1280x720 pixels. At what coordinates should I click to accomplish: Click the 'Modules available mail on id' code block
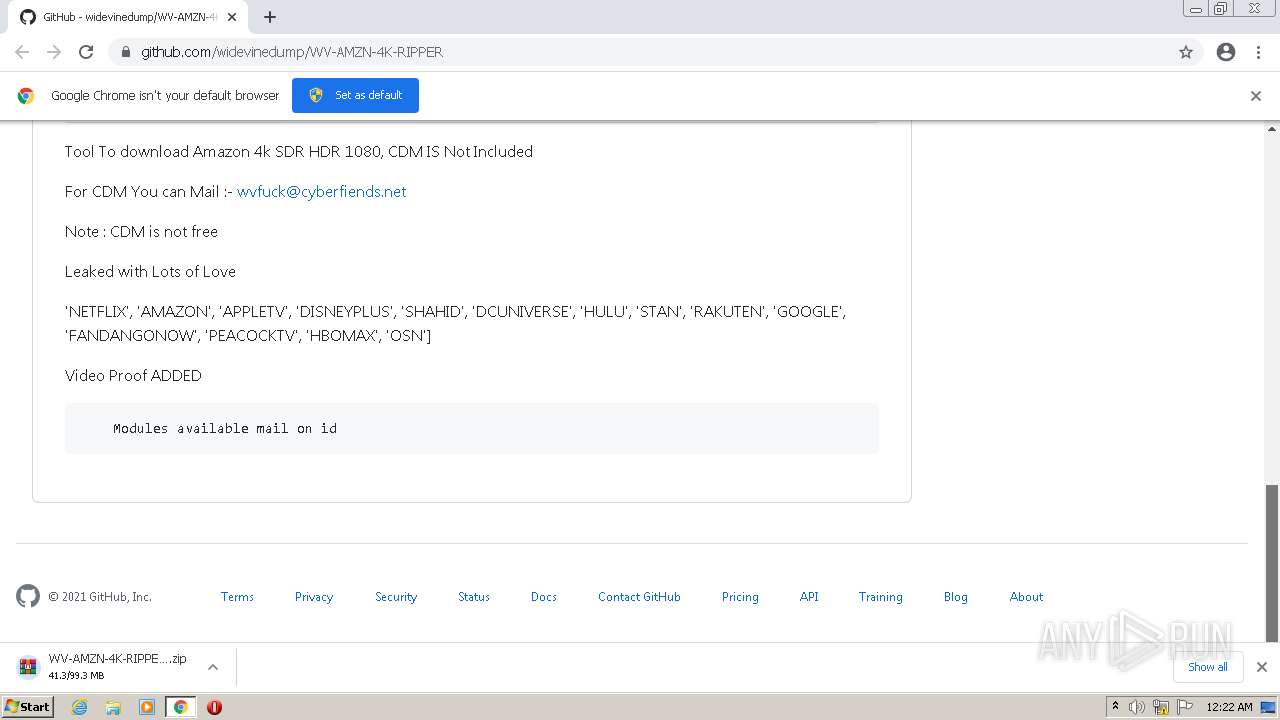pyautogui.click(x=472, y=428)
